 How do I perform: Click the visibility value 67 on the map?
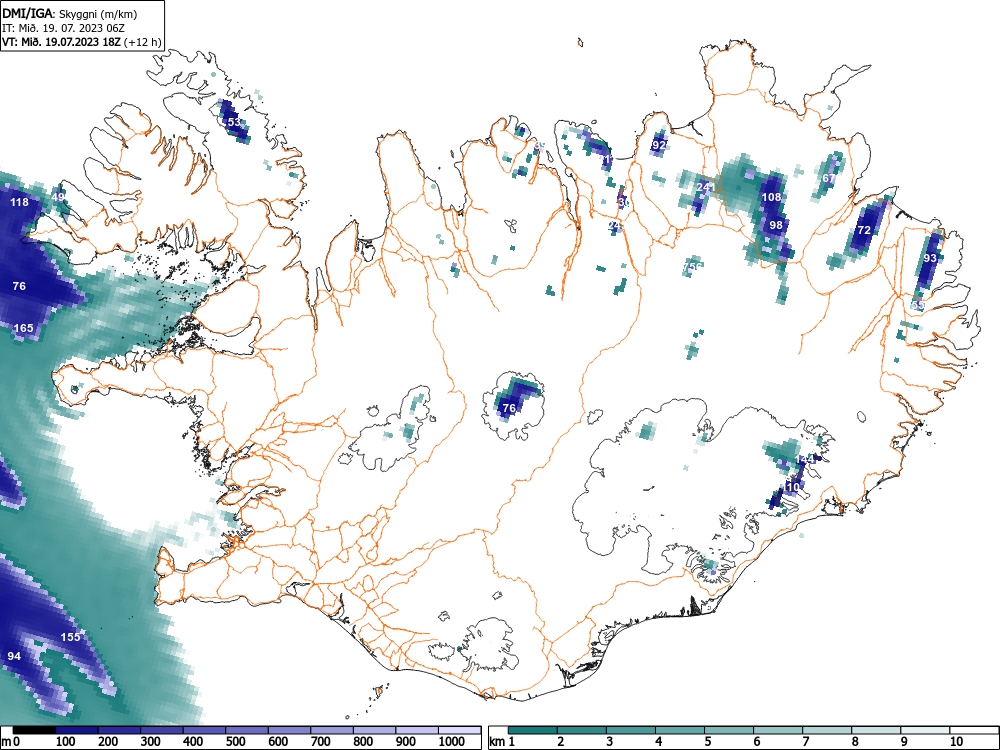tap(828, 178)
